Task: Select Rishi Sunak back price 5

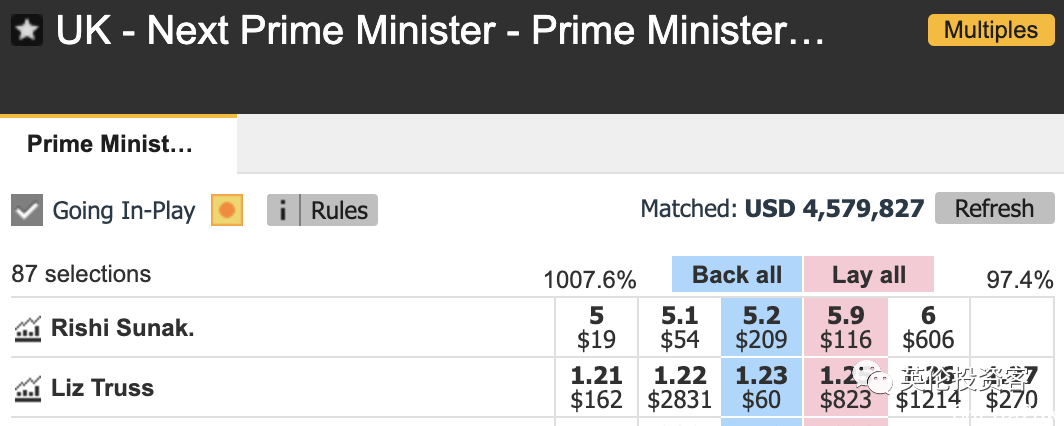Action: [x=596, y=327]
